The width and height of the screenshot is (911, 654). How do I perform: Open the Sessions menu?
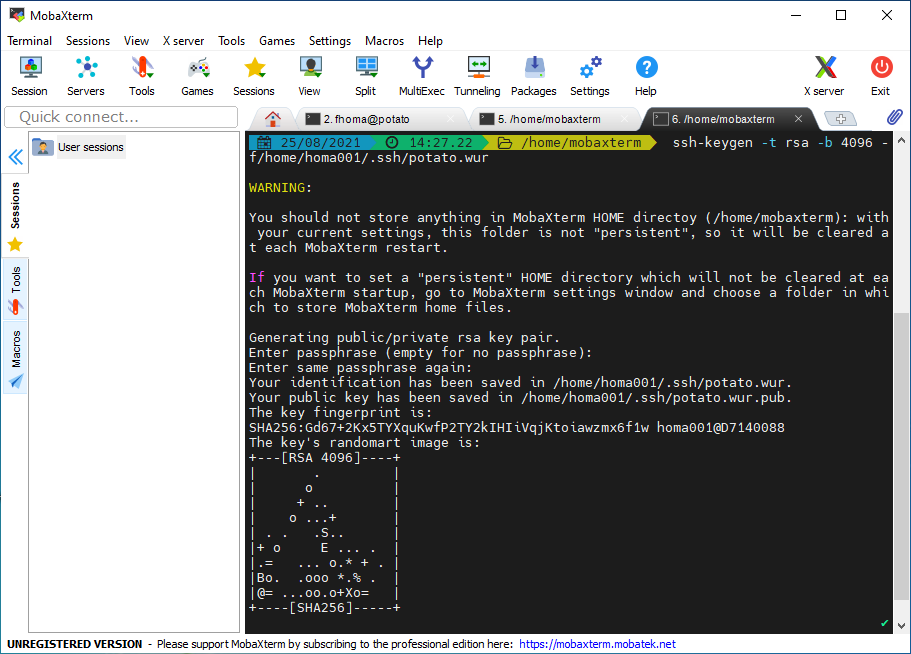tap(88, 41)
